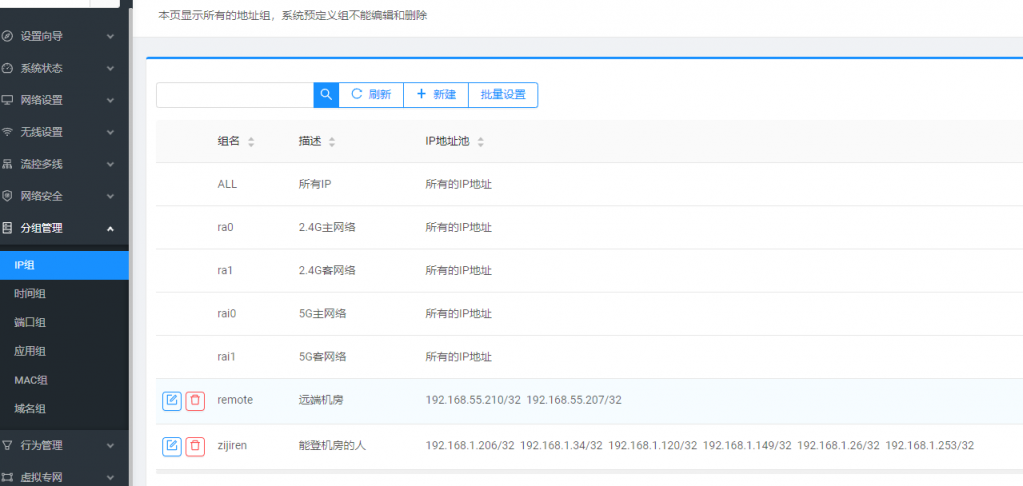1023x486 pixels.
Task: Select the rai0 group name cell
Action: point(226,314)
